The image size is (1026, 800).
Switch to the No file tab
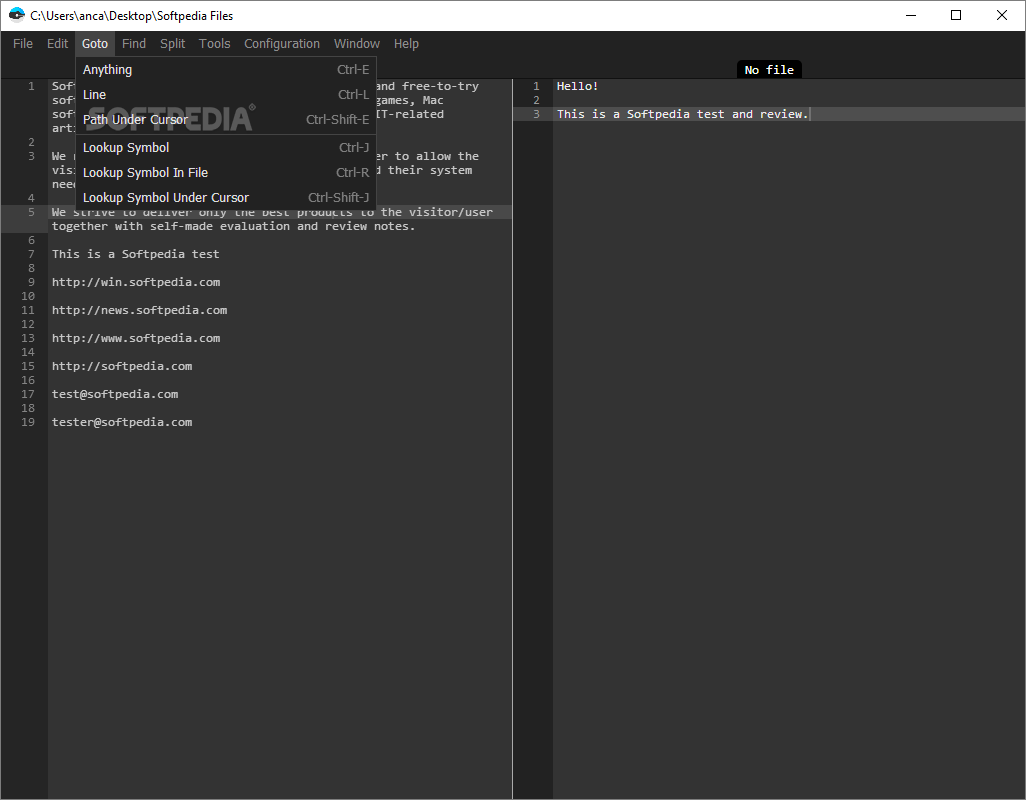[769, 70]
